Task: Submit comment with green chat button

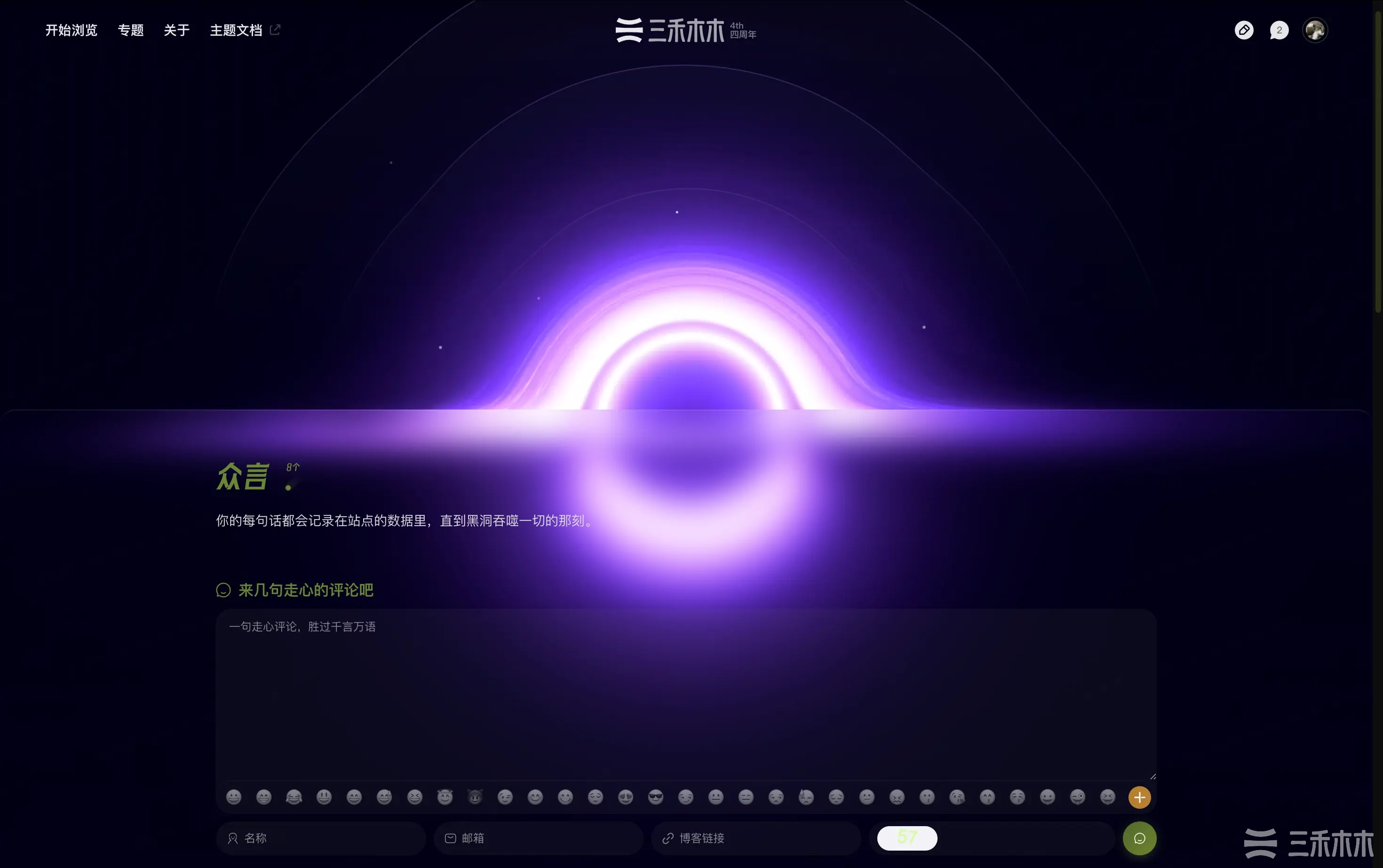Action: click(x=1139, y=838)
